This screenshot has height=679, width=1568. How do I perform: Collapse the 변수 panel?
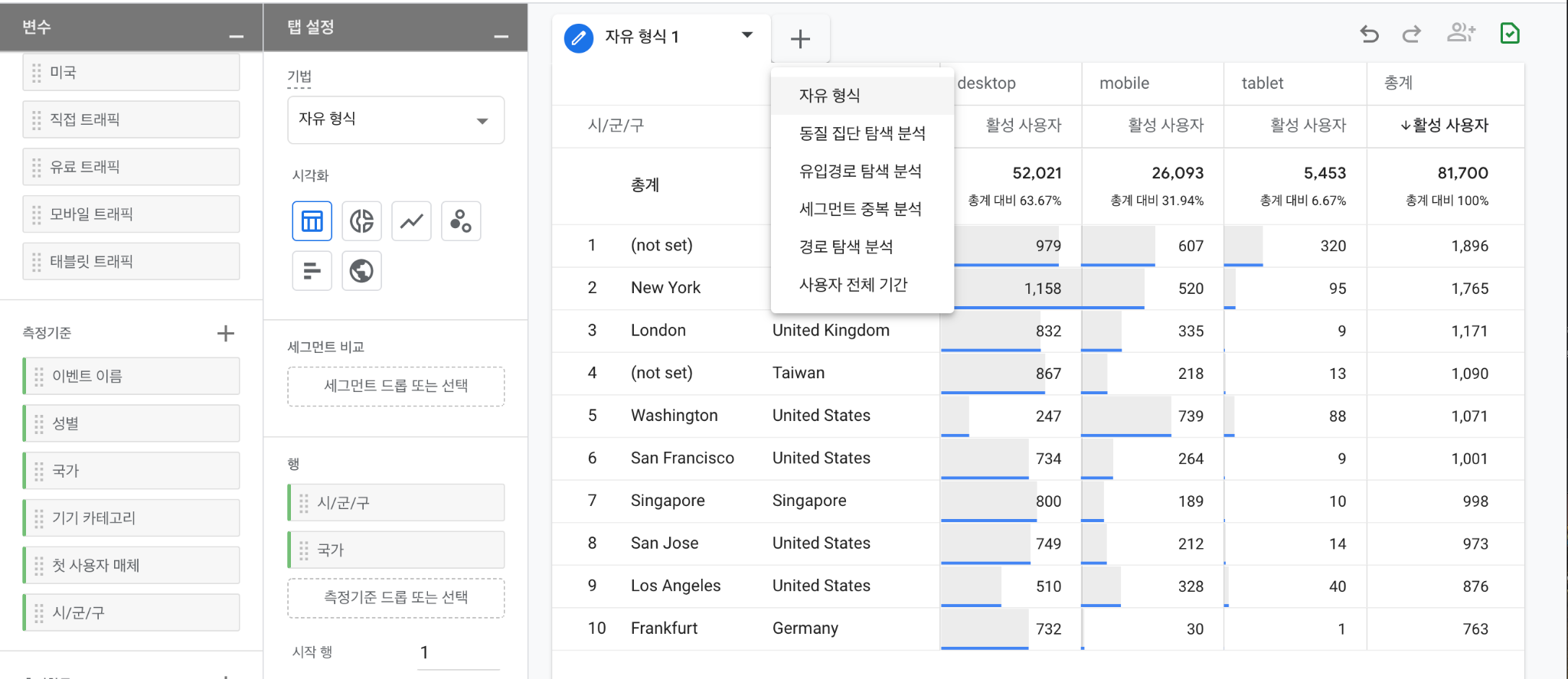point(237,36)
